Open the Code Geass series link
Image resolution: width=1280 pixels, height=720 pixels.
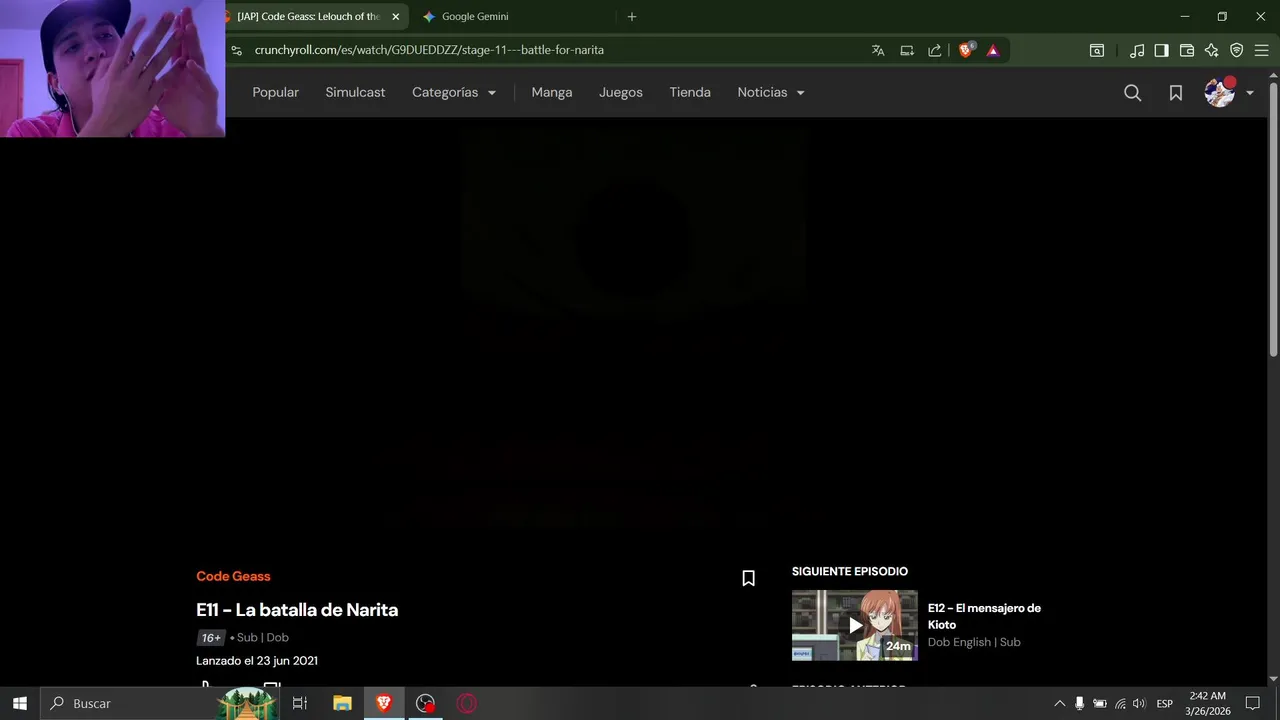(233, 576)
